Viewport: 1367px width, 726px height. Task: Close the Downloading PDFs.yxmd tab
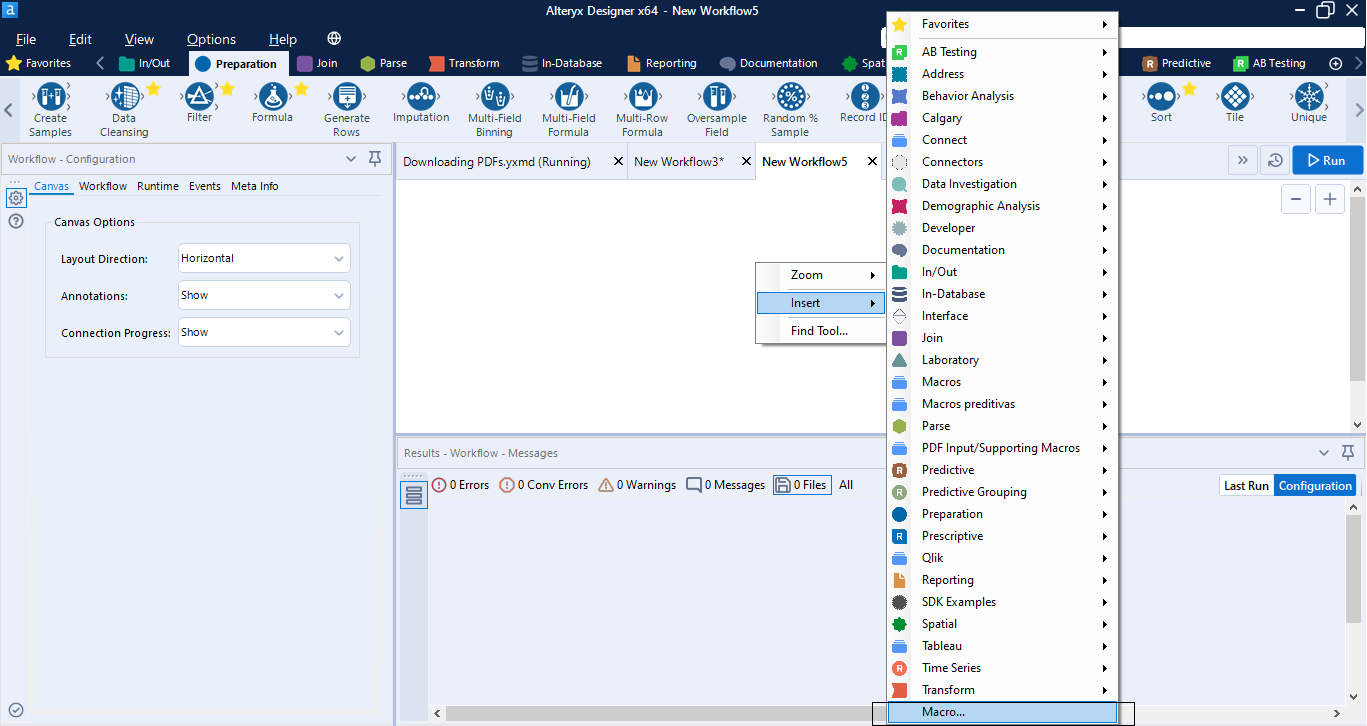click(618, 161)
